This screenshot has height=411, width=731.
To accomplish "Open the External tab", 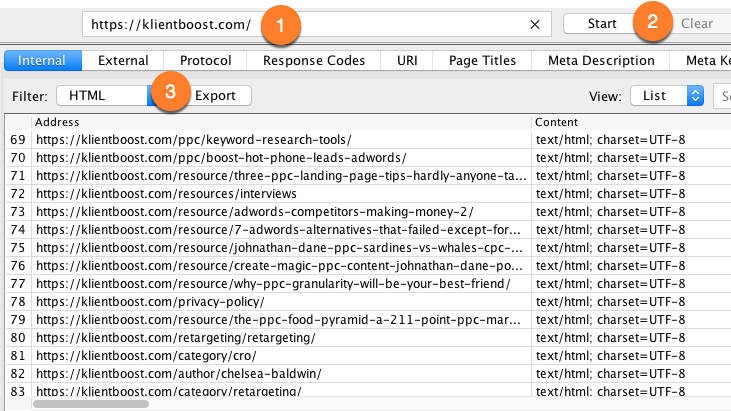I will tap(123, 61).
